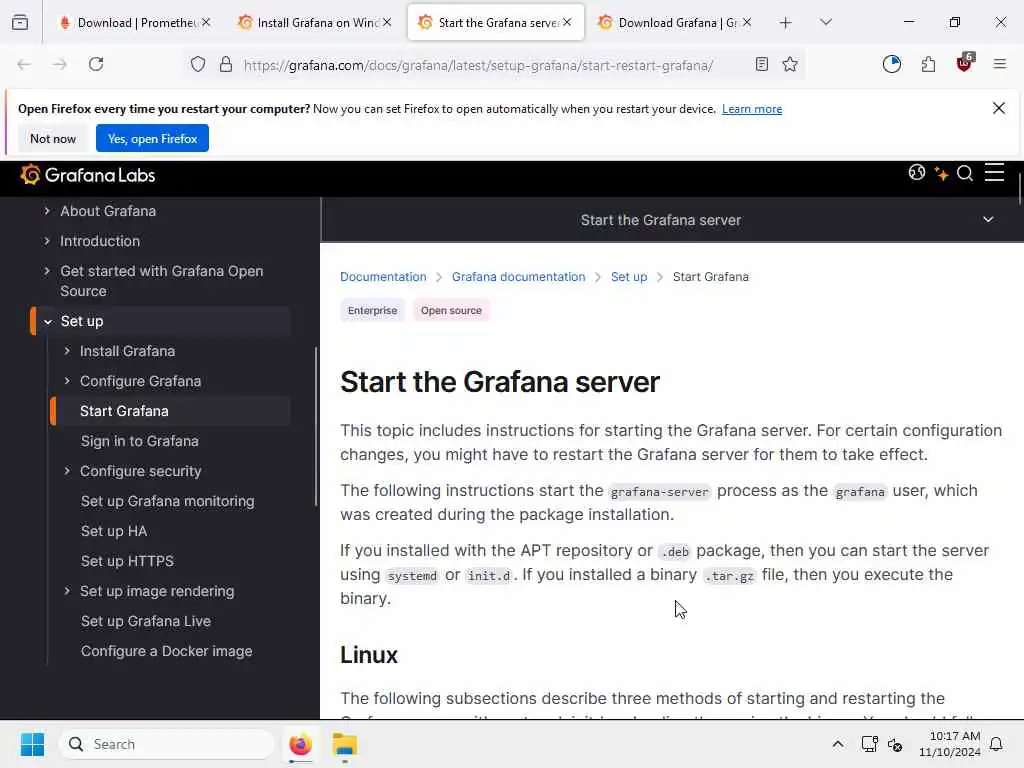Screen dimensions: 1024x768
Task: Click the tracking protection shield icon
Action: pyautogui.click(x=198, y=64)
